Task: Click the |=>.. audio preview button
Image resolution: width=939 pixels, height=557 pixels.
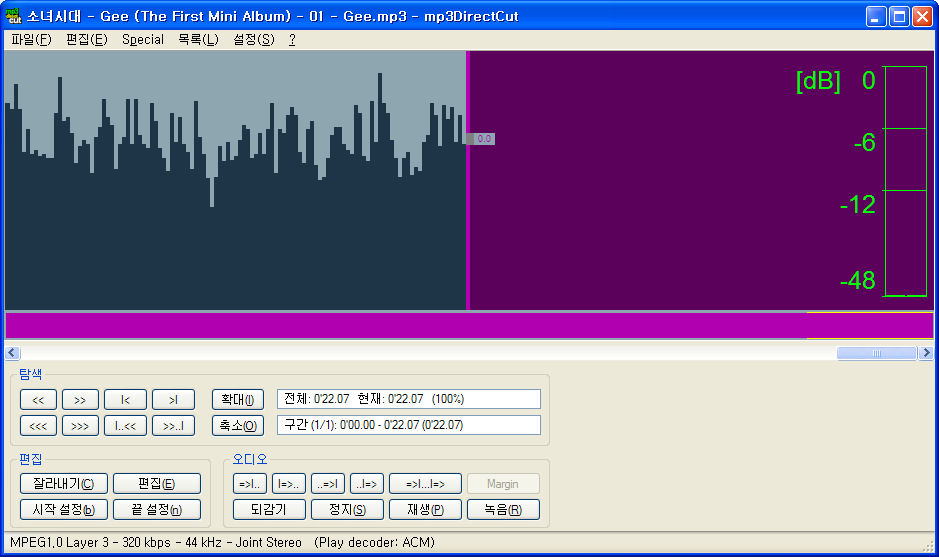Action: (x=289, y=483)
